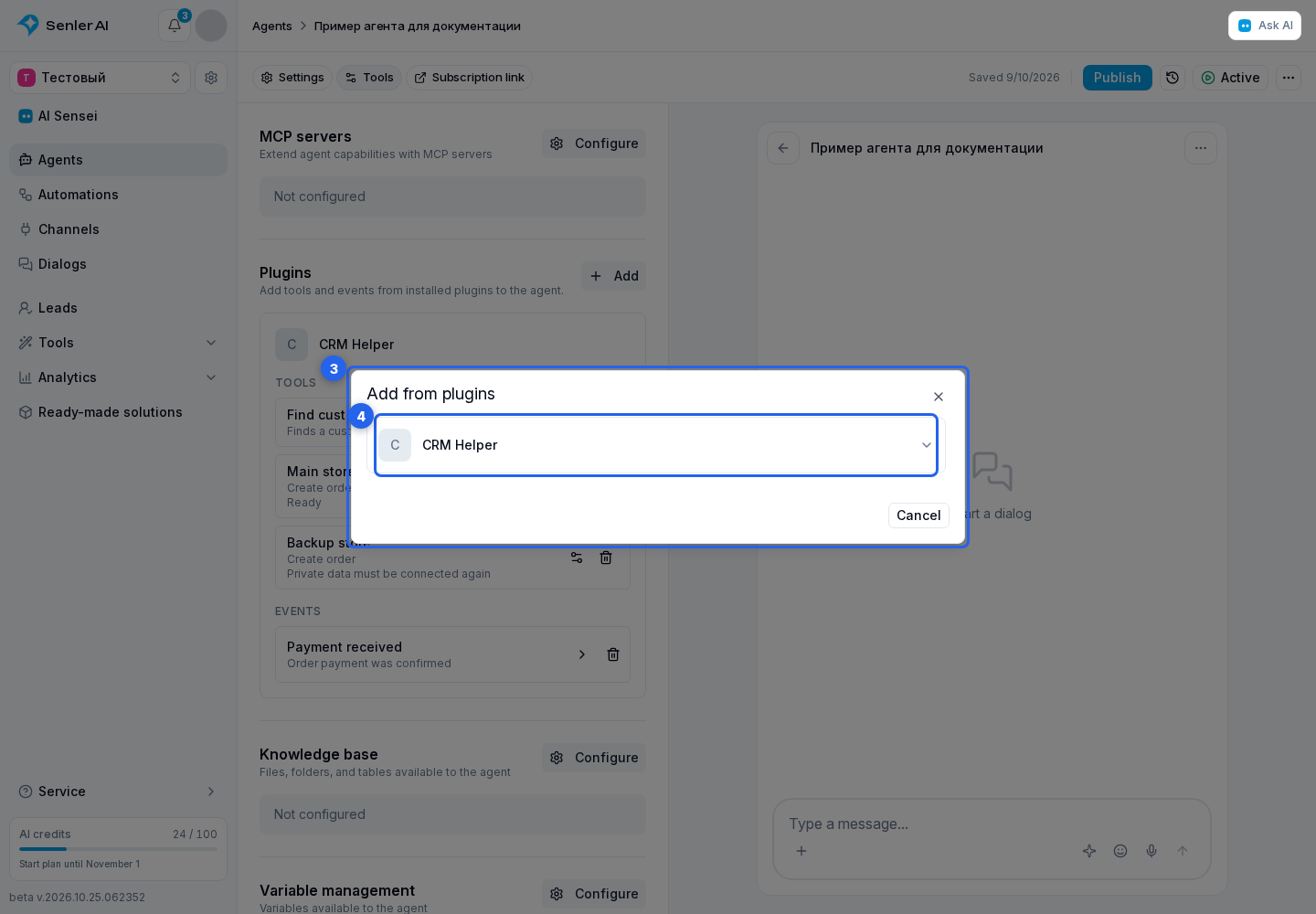Open Leads page
This screenshot has width=1316, height=914.
coord(119,308)
